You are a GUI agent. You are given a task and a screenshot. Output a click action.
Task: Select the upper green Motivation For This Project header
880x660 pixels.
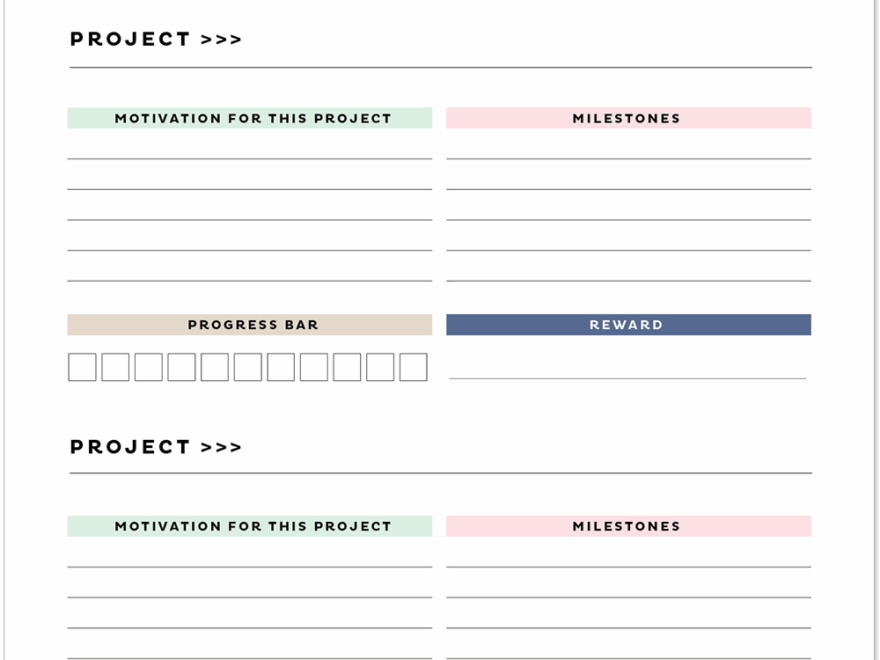point(250,118)
